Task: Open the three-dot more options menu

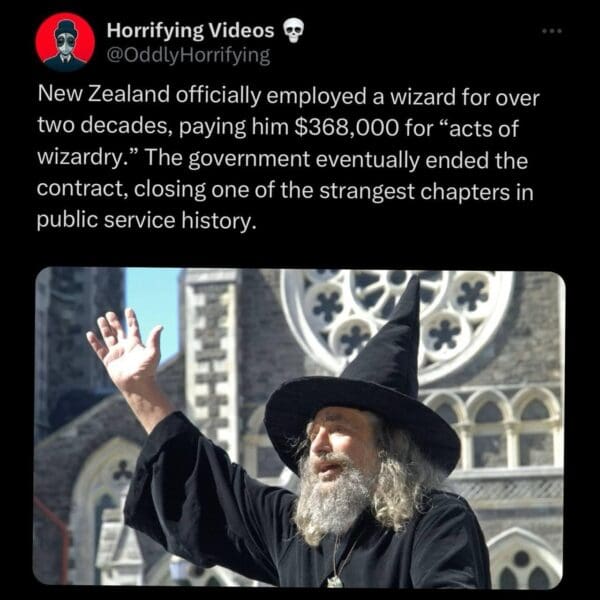Action: pyautogui.click(x=552, y=31)
